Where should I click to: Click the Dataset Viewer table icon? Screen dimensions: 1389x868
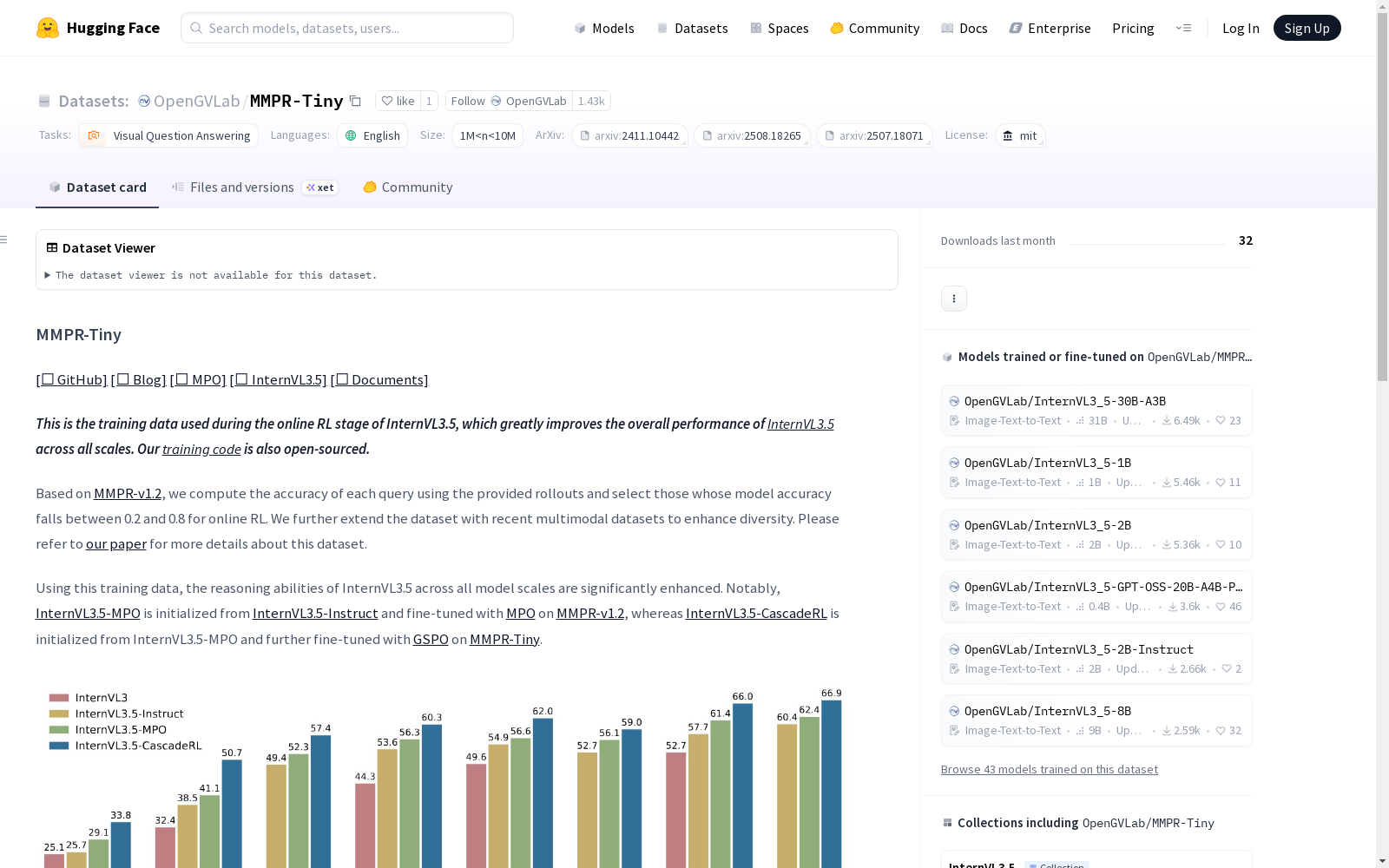(x=52, y=247)
